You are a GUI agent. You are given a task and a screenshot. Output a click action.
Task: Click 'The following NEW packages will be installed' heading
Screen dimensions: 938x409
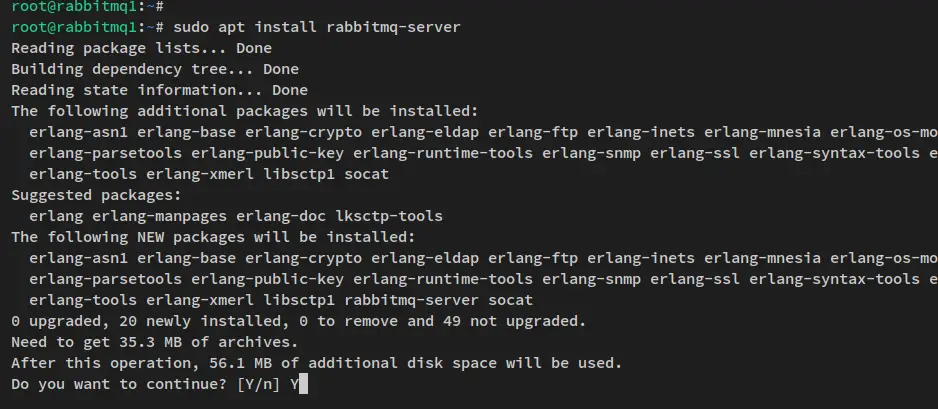tap(213, 237)
